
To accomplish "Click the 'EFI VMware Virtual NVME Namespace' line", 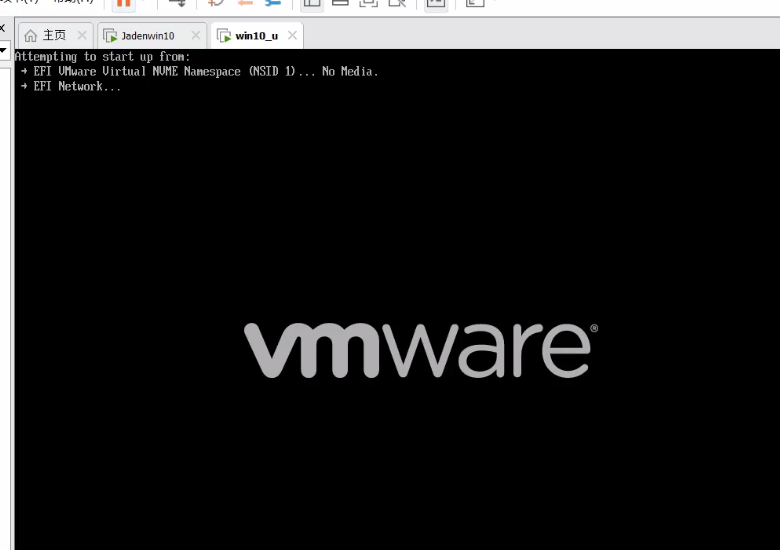I will coord(199,72).
